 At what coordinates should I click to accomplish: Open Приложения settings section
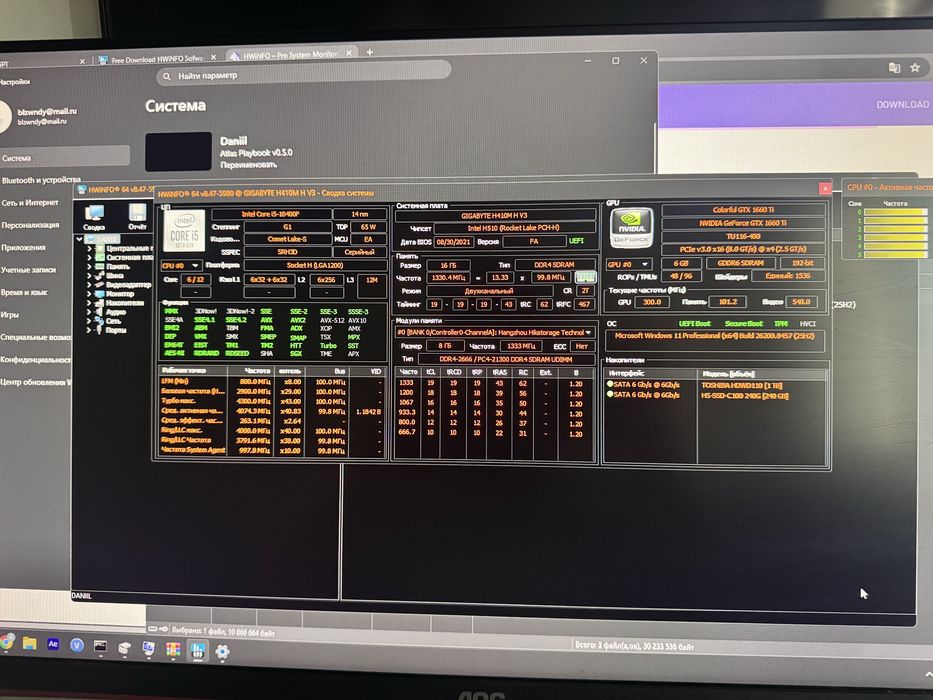point(23,247)
